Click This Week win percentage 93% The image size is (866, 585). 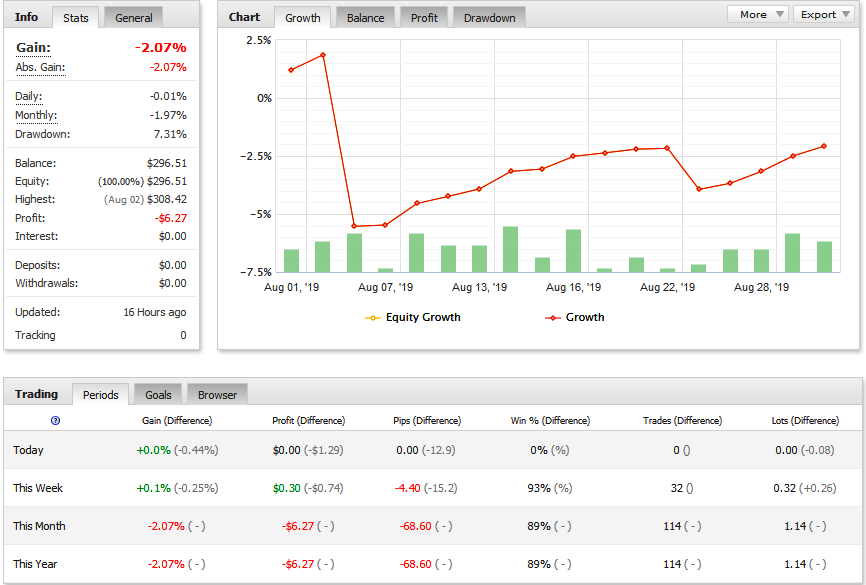[x=538, y=488]
